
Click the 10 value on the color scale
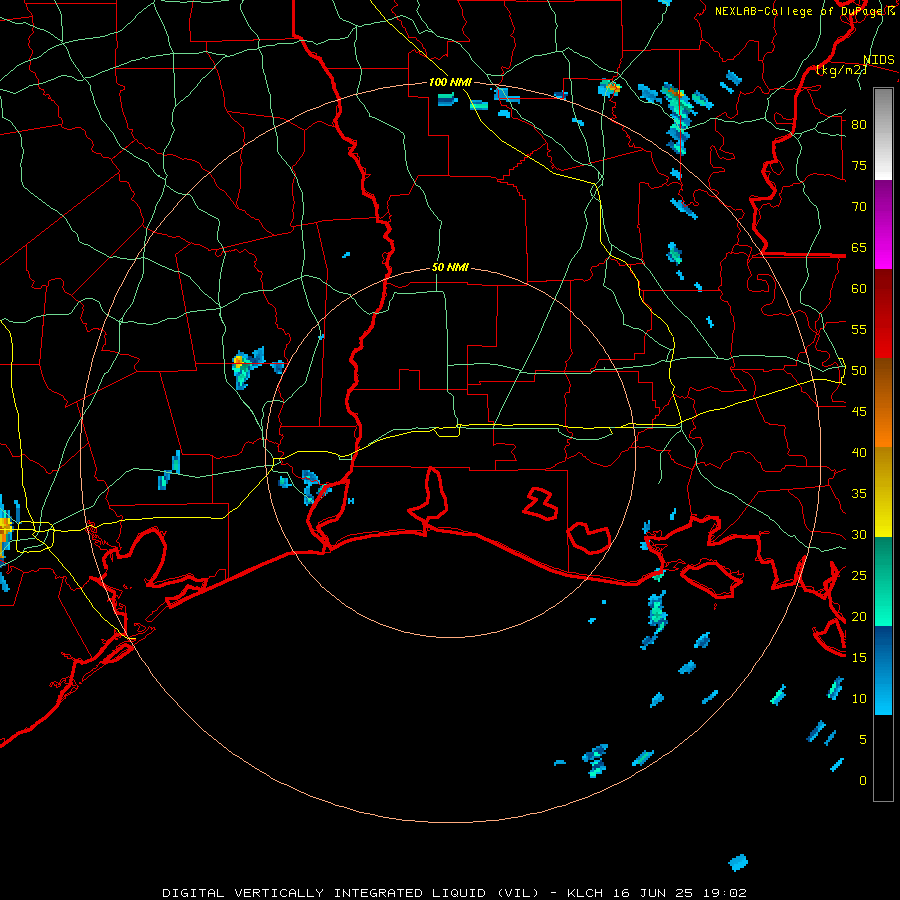point(859,699)
